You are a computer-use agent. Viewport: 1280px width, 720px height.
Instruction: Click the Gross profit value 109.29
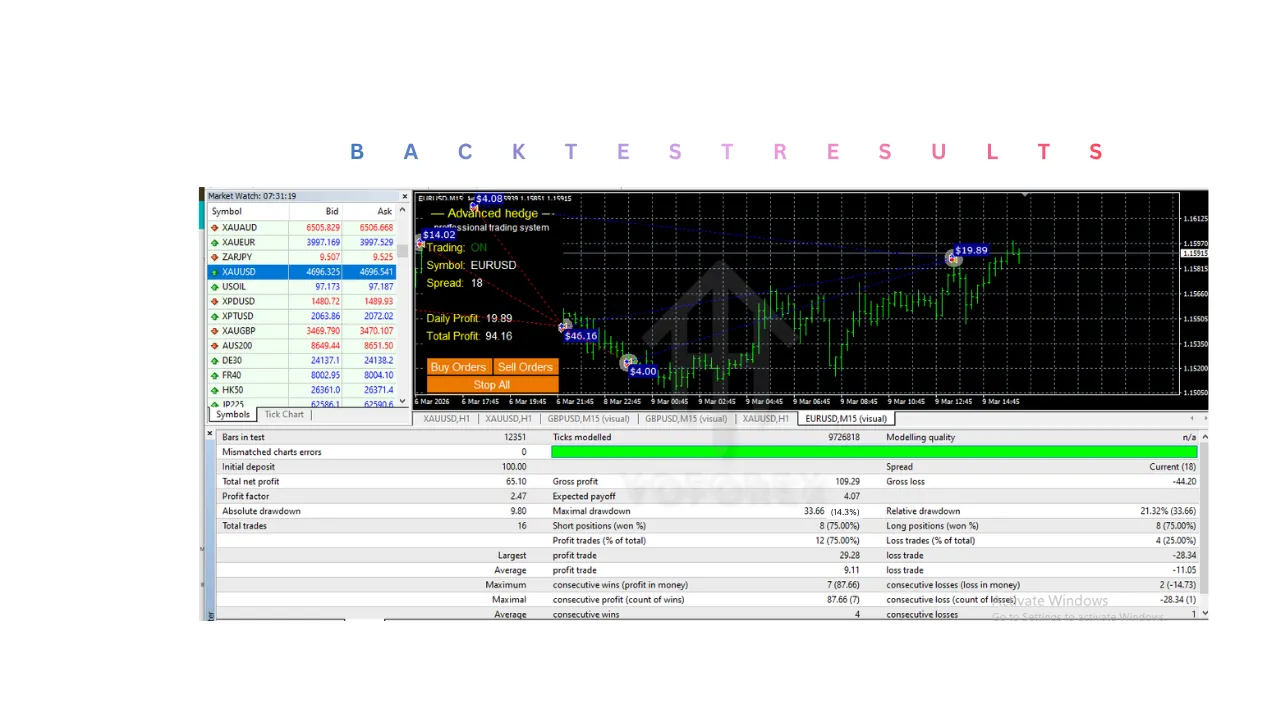tap(847, 482)
